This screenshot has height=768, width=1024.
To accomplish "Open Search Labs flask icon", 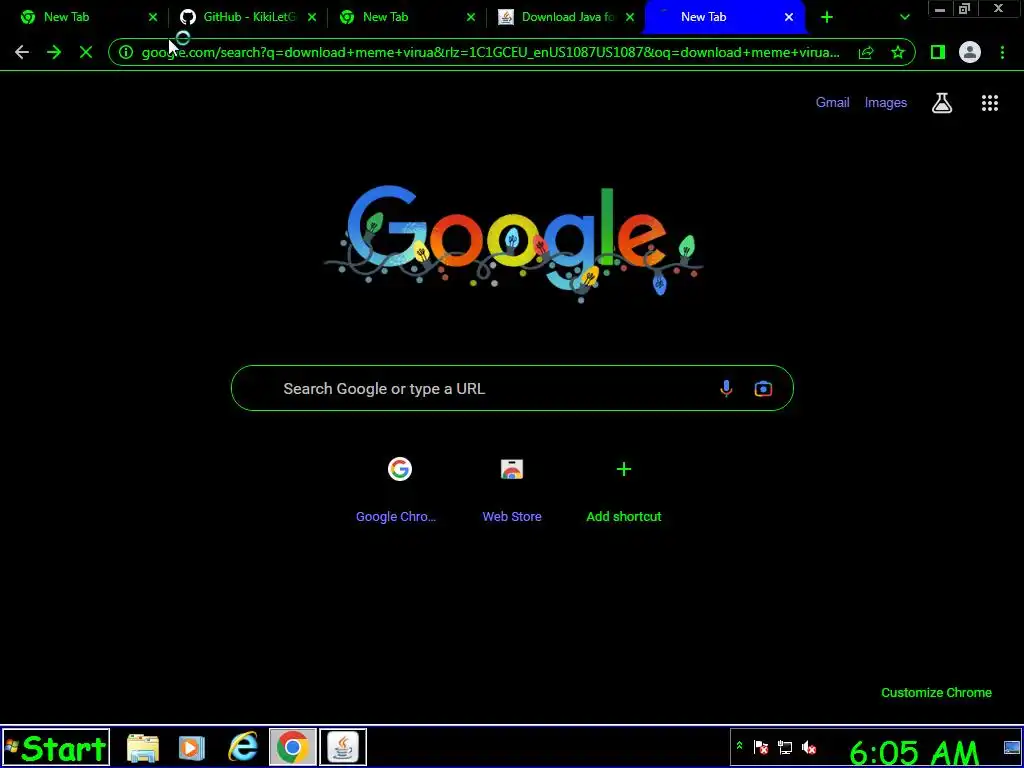I will tap(942, 103).
